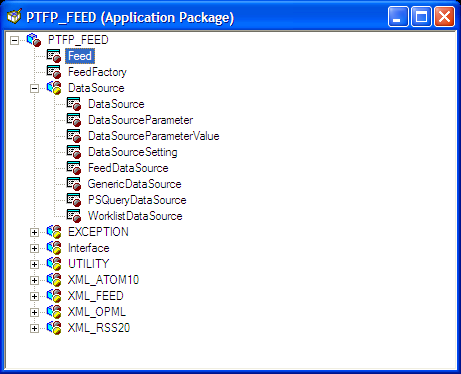461x374 pixels.
Task: Close the PTFP_FEED Application Package window
Action: pos(444,16)
